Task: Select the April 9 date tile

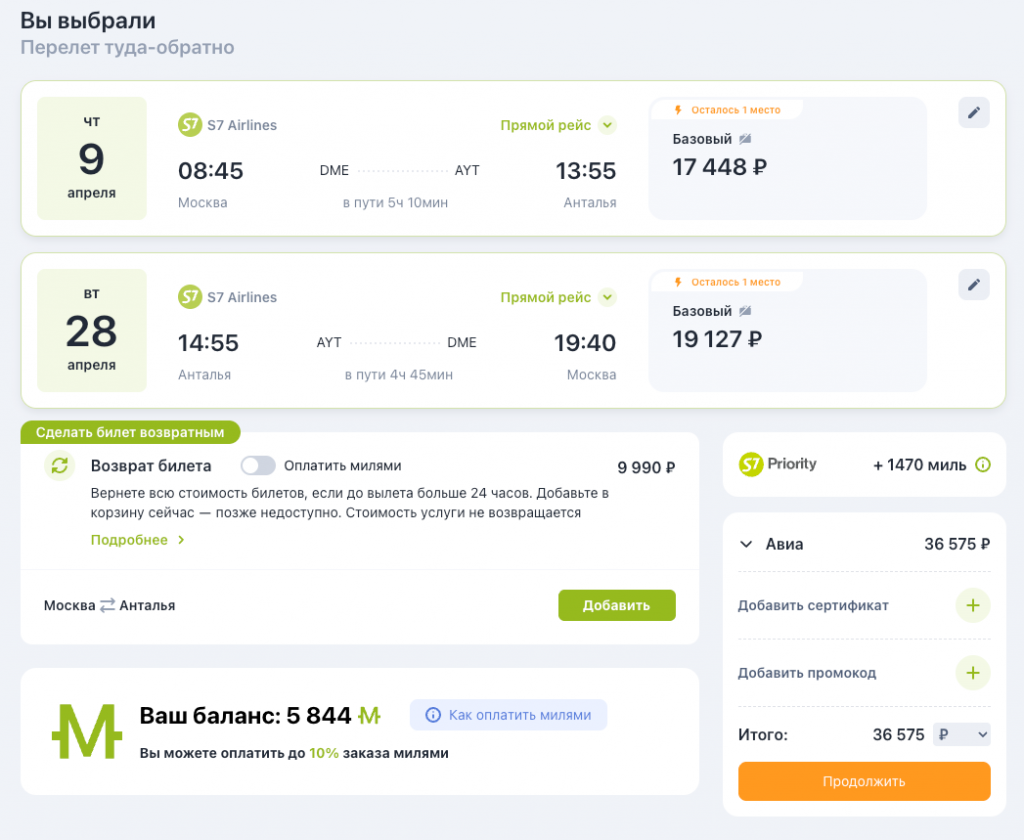Action: pyautogui.click(x=92, y=158)
